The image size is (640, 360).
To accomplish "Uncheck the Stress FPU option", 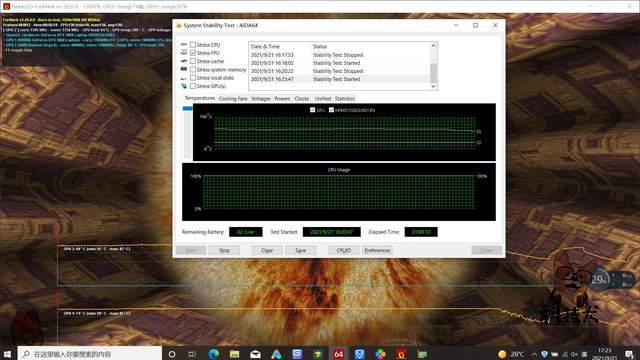I will (x=193, y=53).
